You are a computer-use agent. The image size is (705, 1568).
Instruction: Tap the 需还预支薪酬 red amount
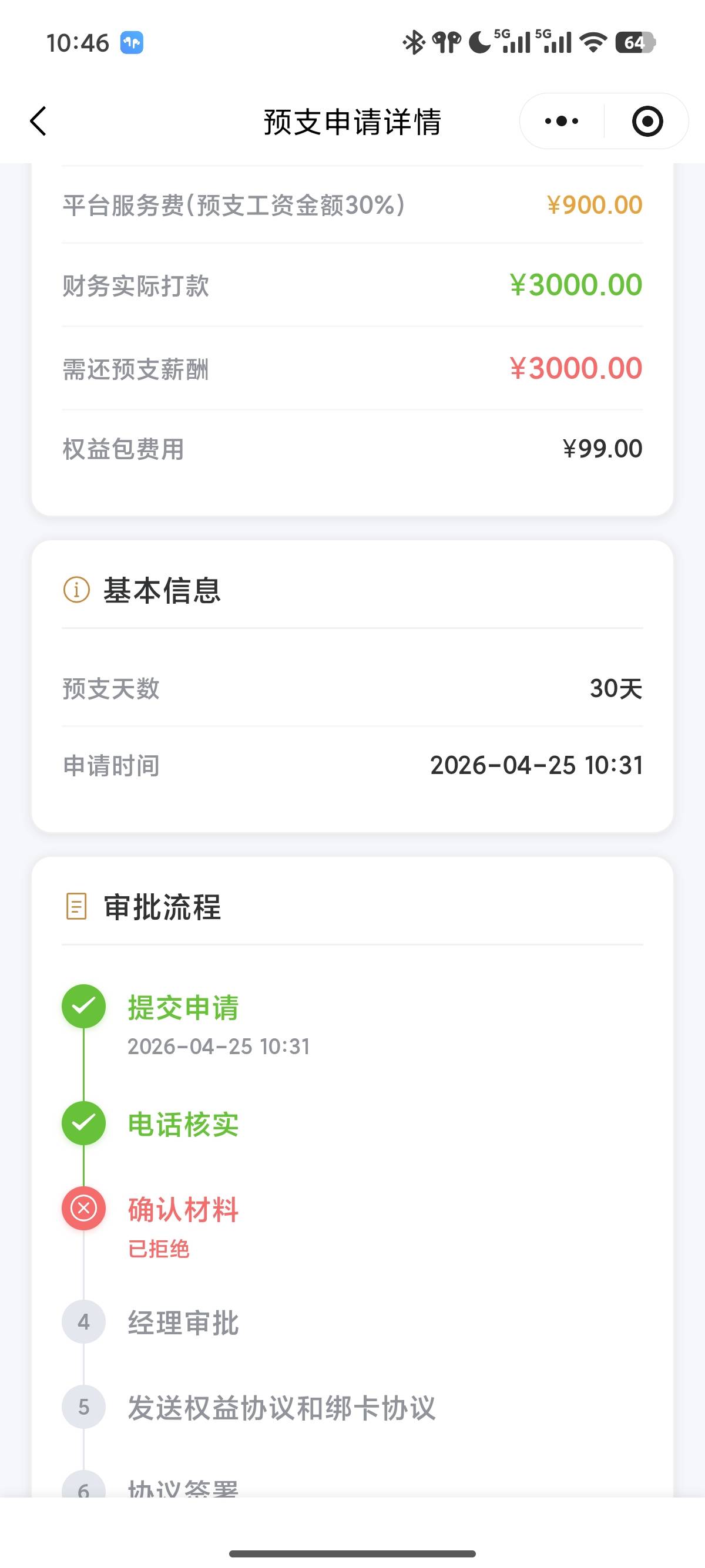pos(576,368)
